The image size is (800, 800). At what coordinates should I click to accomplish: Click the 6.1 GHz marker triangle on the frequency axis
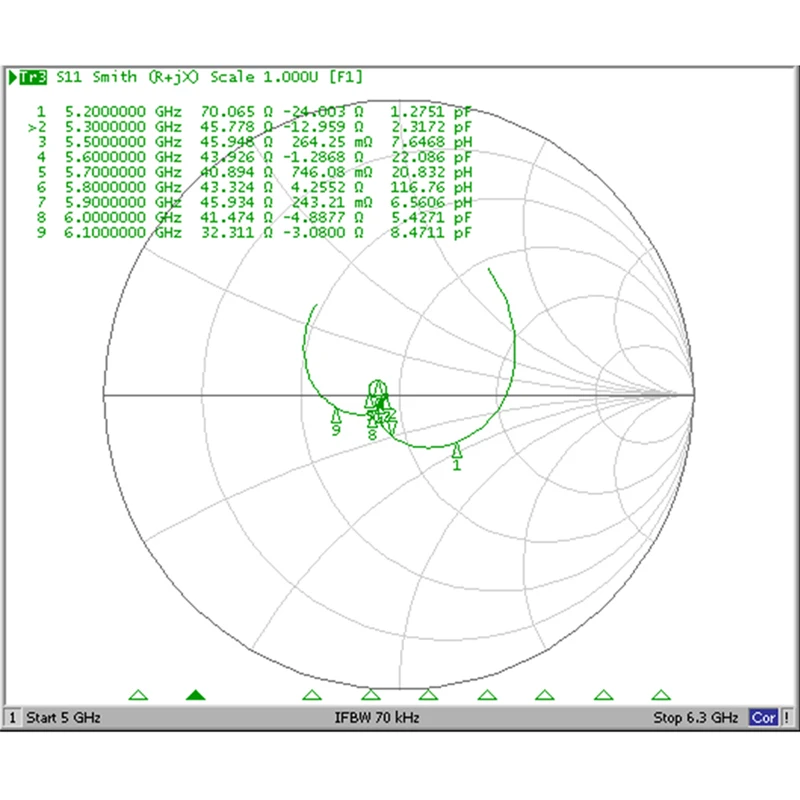pos(661,695)
